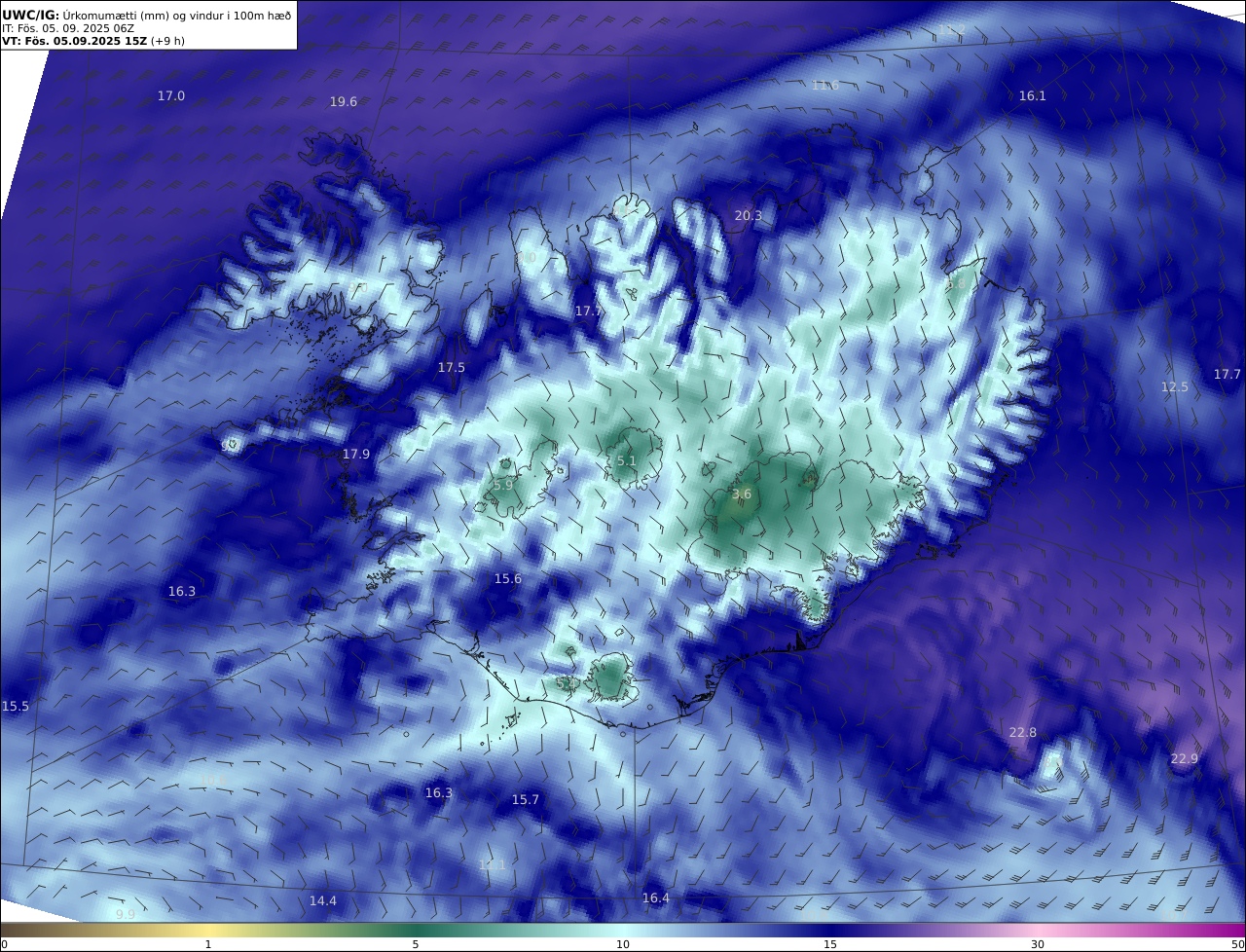This screenshot has width=1246, height=952.
Task: Click the 3.6 value on Vatnajökull
Action: click(742, 494)
